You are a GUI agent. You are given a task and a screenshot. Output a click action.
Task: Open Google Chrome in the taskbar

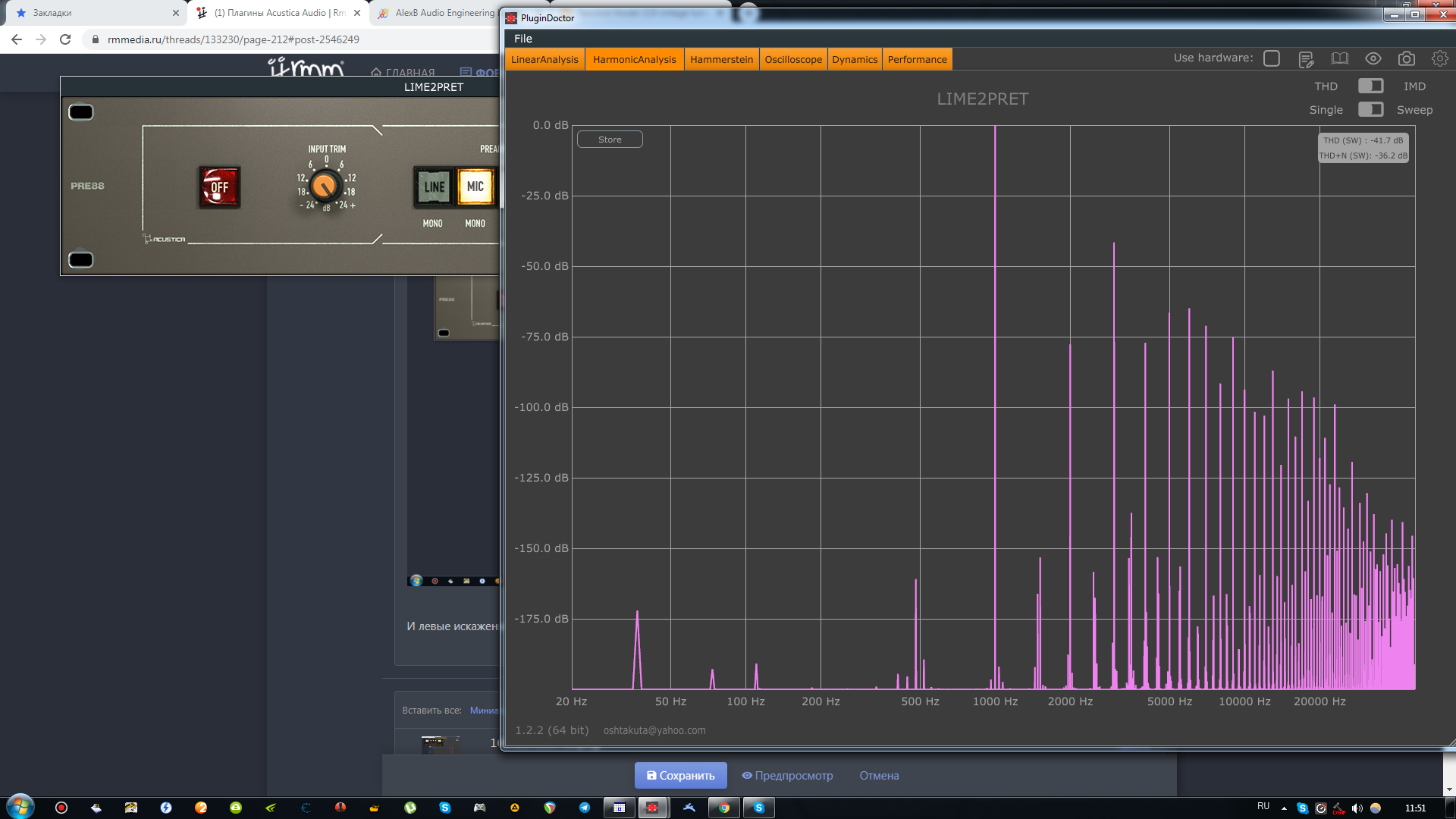(724, 808)
